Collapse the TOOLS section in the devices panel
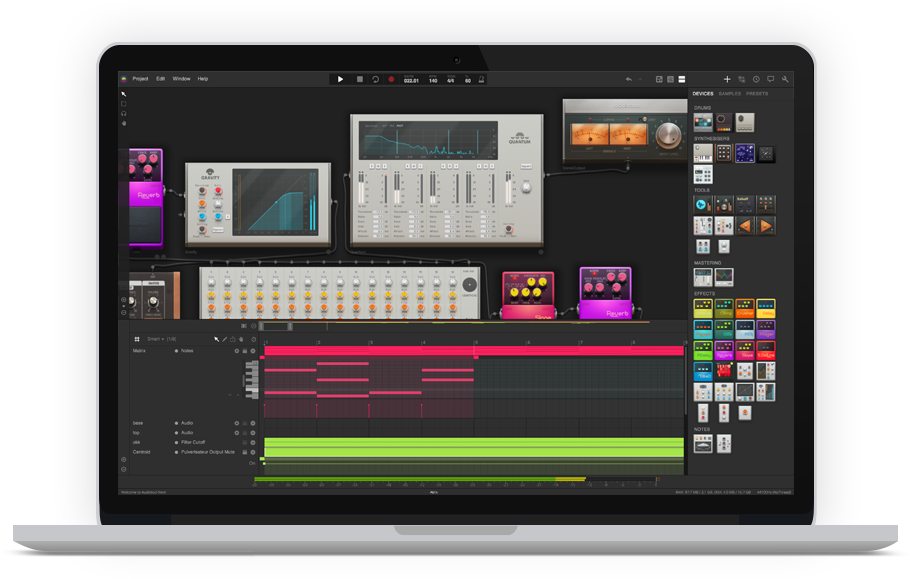 [702, 190]
